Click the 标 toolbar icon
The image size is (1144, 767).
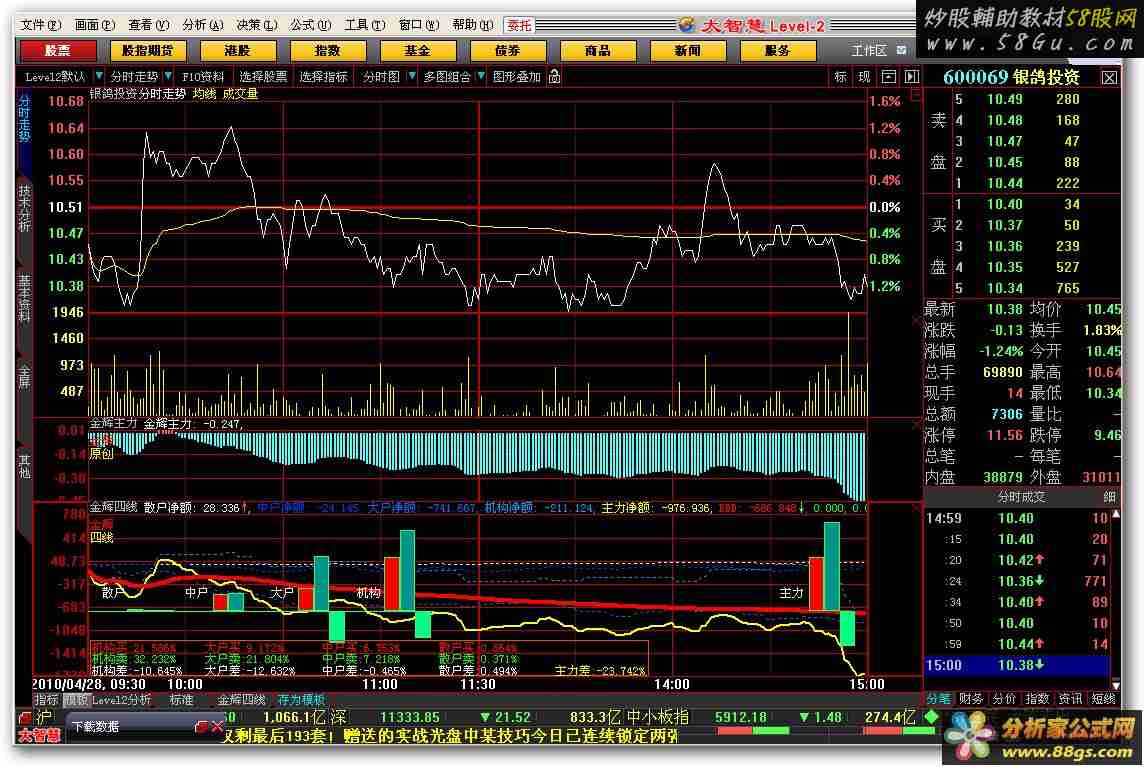pyautogui.click(x=840, y=76)
